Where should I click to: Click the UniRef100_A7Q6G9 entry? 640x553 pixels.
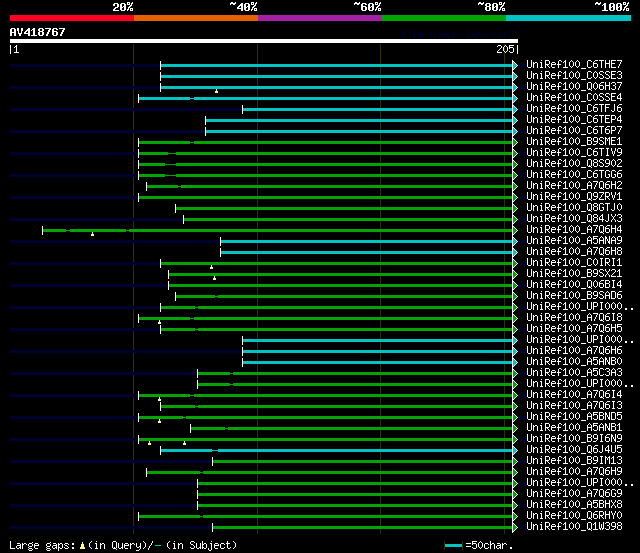point(574,494)
